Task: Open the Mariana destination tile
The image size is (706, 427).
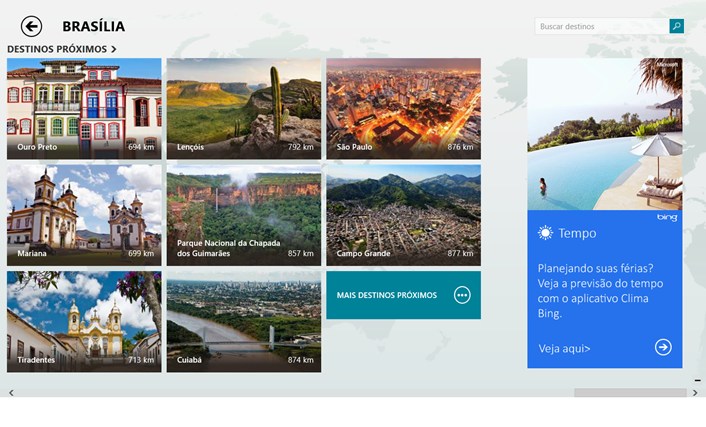Action: pos(84,214)
